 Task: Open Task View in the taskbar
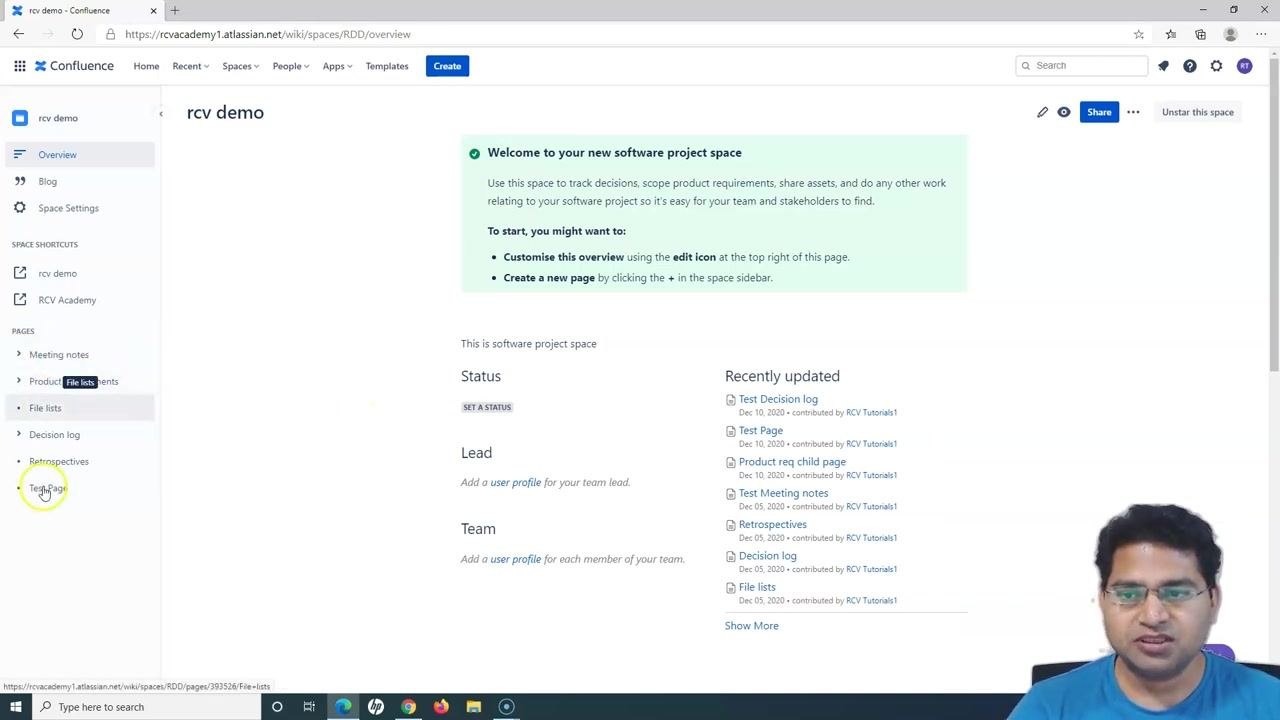click(309, 707)
